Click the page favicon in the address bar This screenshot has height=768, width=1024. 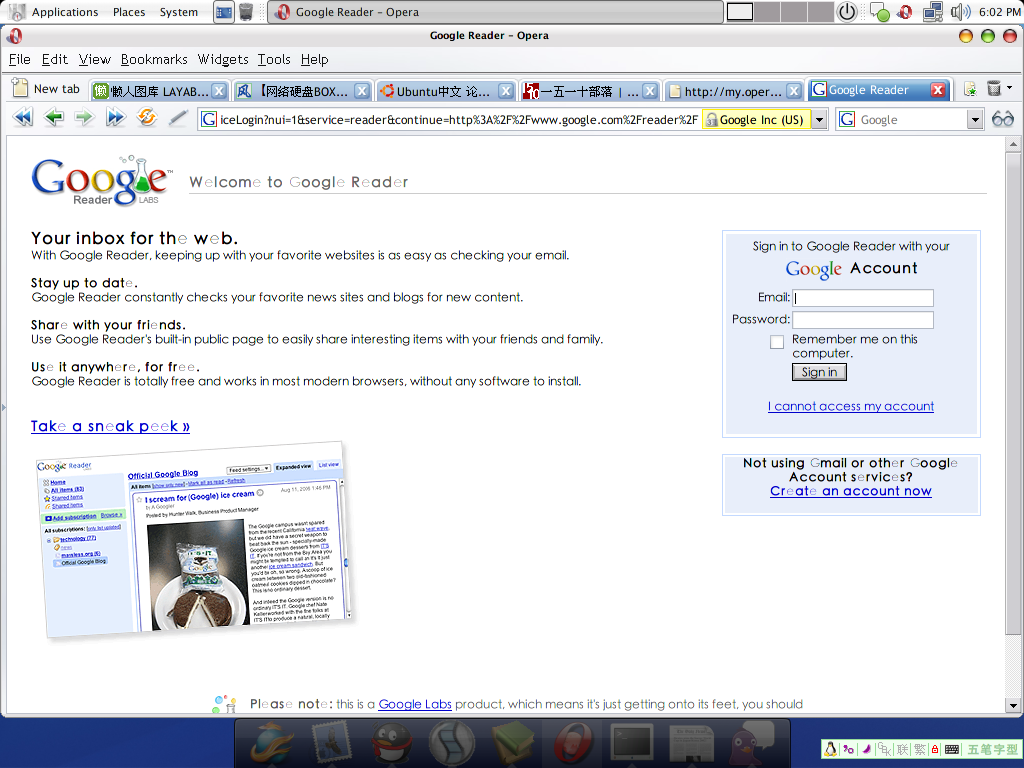point(208,120)
